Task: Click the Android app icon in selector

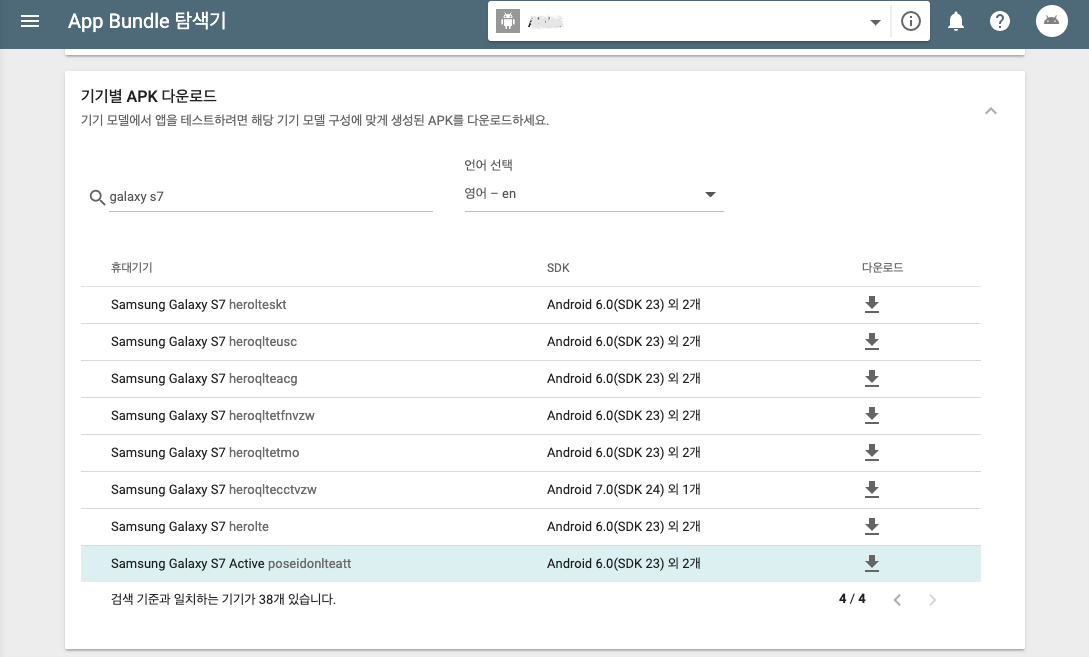Action: 508,22
